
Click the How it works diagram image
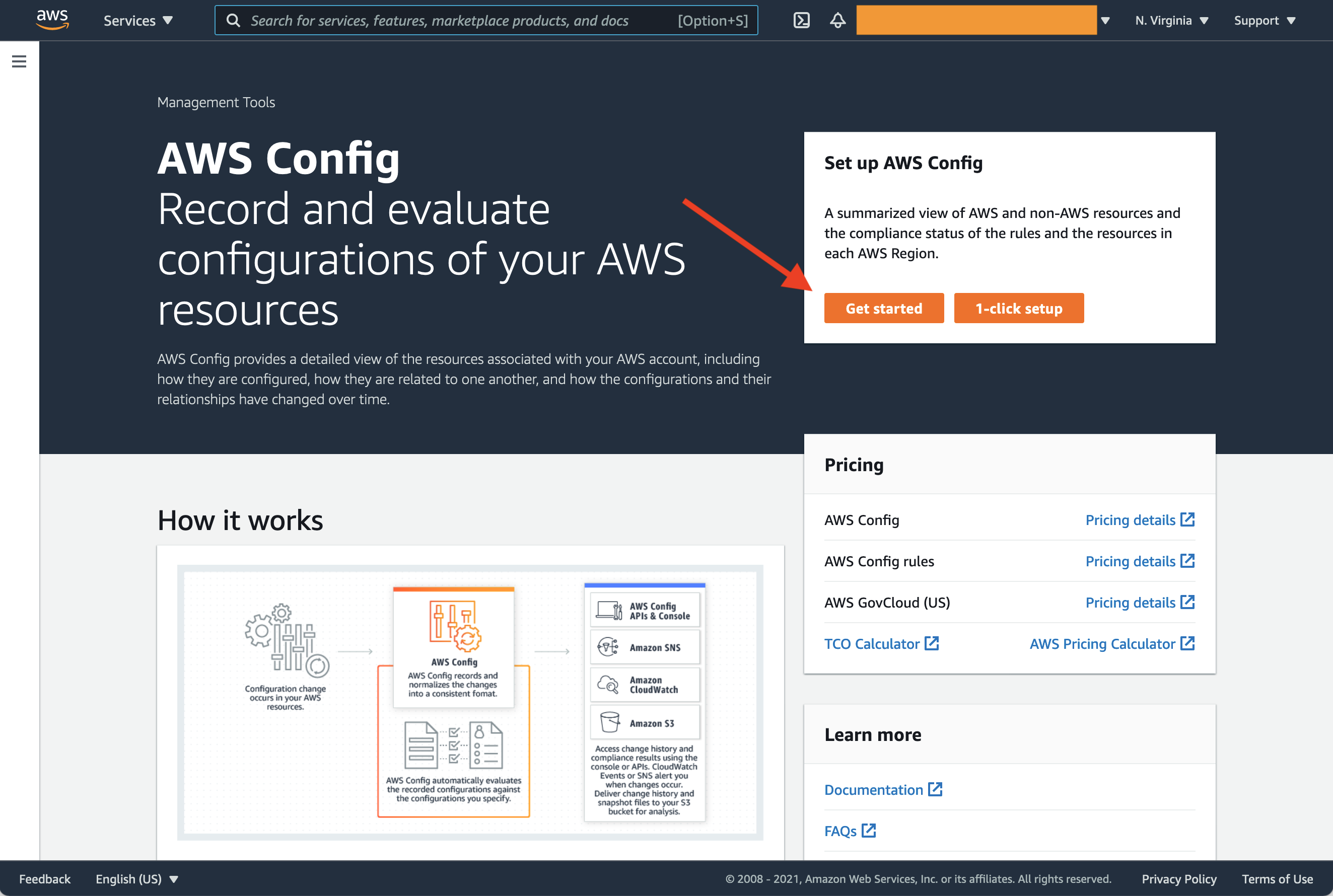click(470, 702)
